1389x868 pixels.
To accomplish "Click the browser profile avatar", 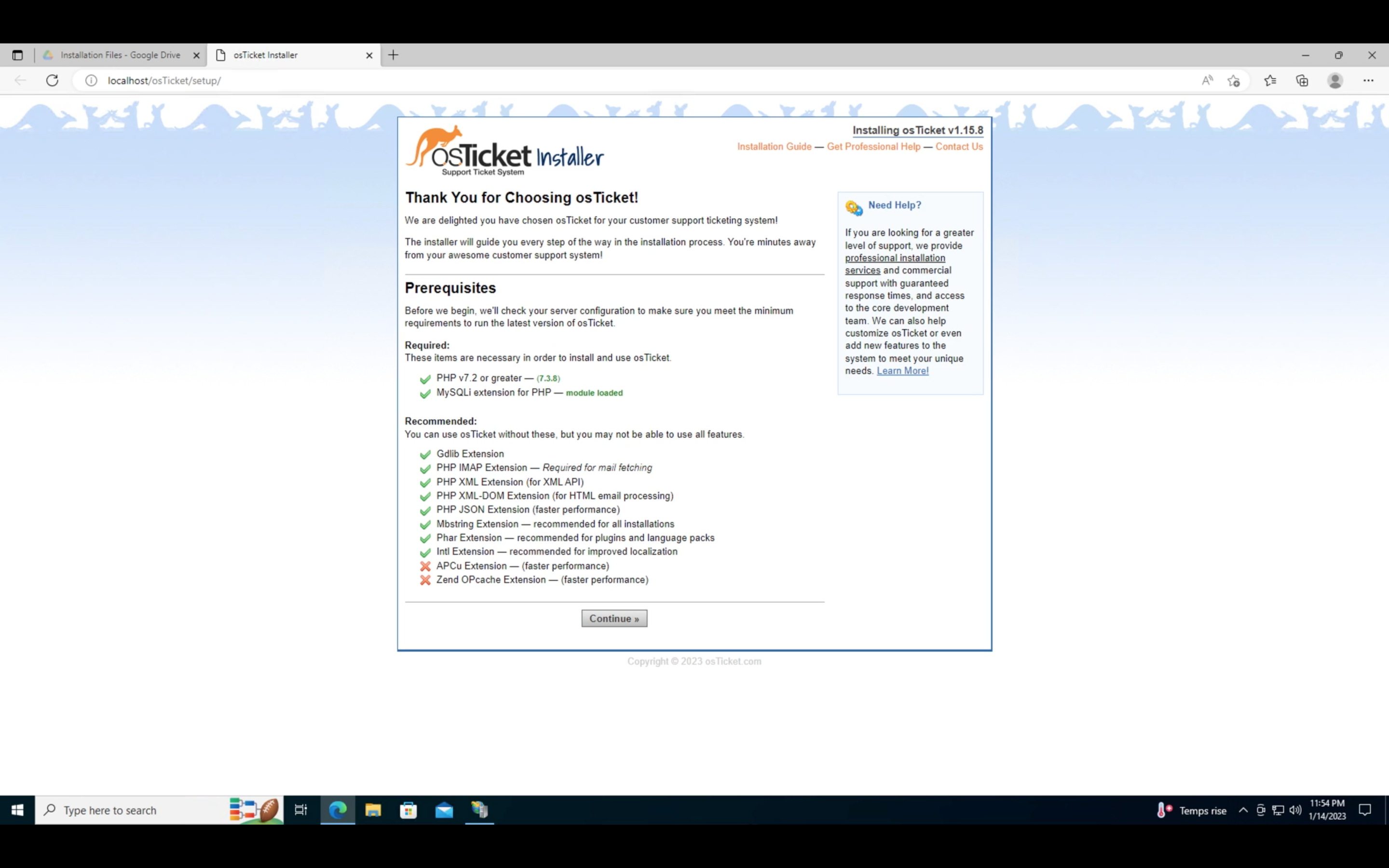I will (x=1335, y=81).
